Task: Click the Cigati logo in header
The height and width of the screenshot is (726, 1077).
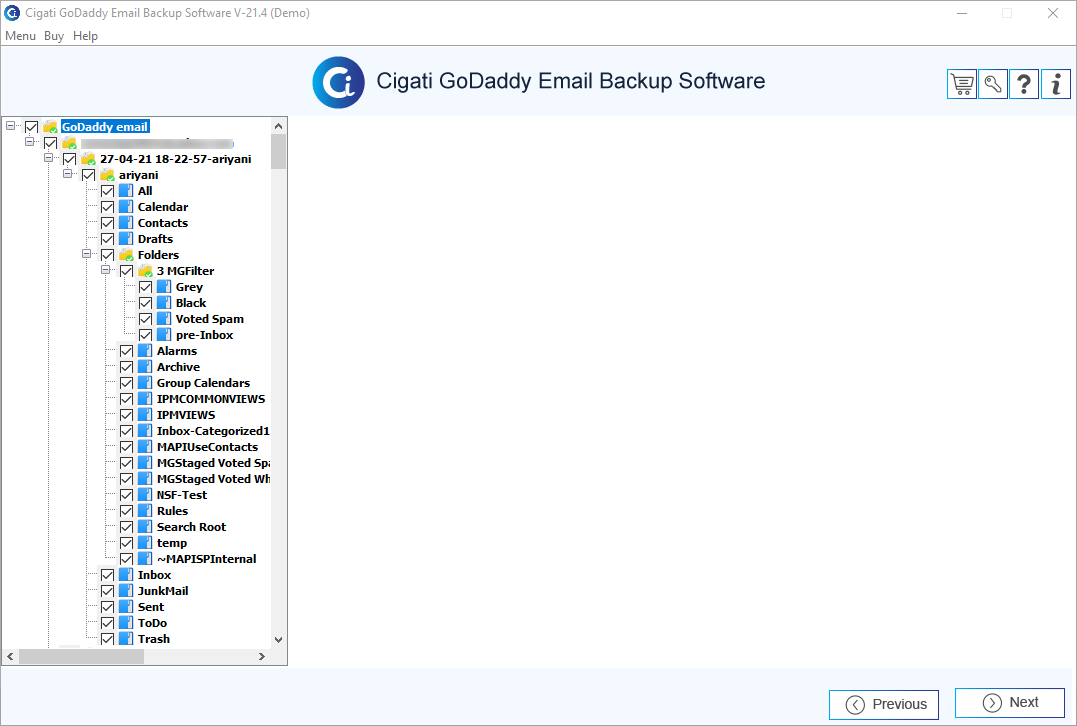Action: 338,82
